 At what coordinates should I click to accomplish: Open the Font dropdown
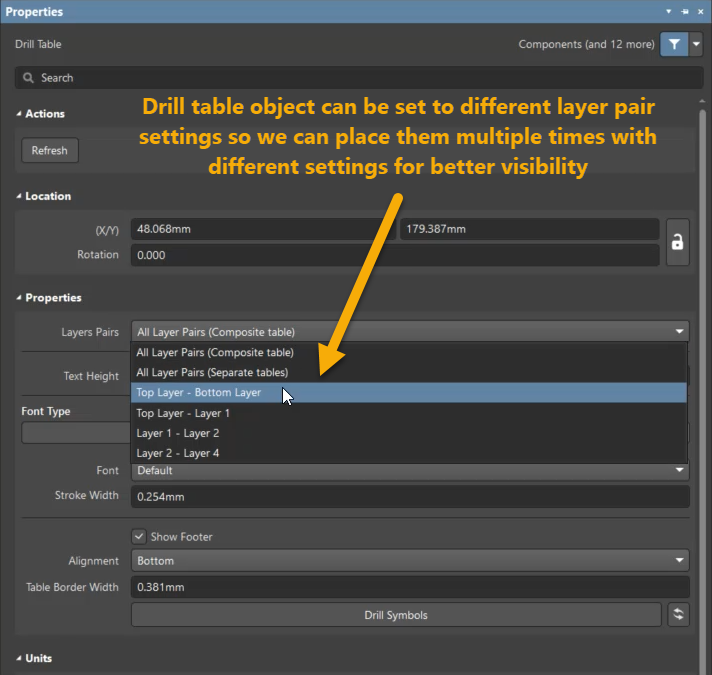click(x=410, y=471)
